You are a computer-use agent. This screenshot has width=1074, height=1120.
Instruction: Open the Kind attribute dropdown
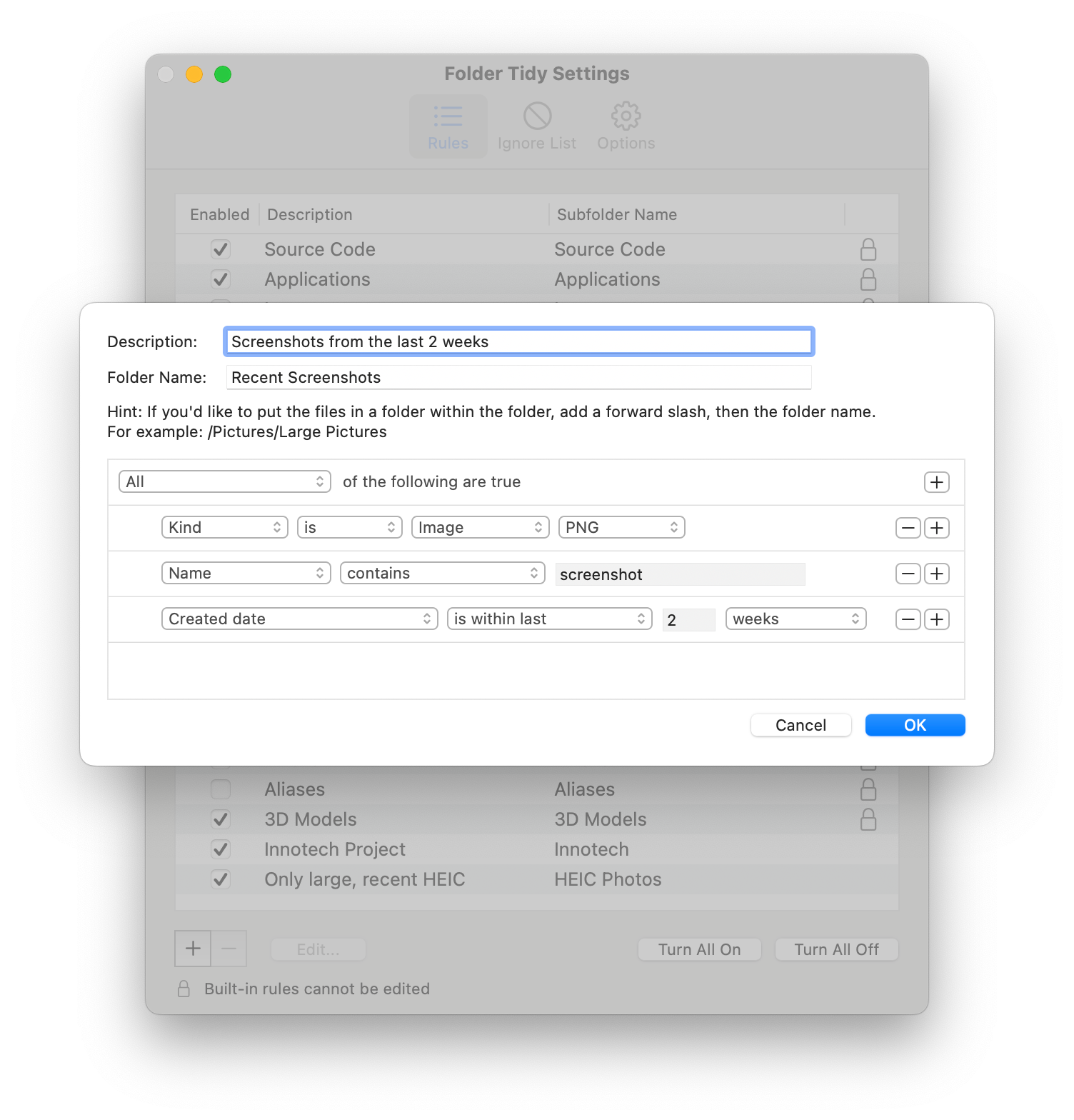(x=225, y=527)
